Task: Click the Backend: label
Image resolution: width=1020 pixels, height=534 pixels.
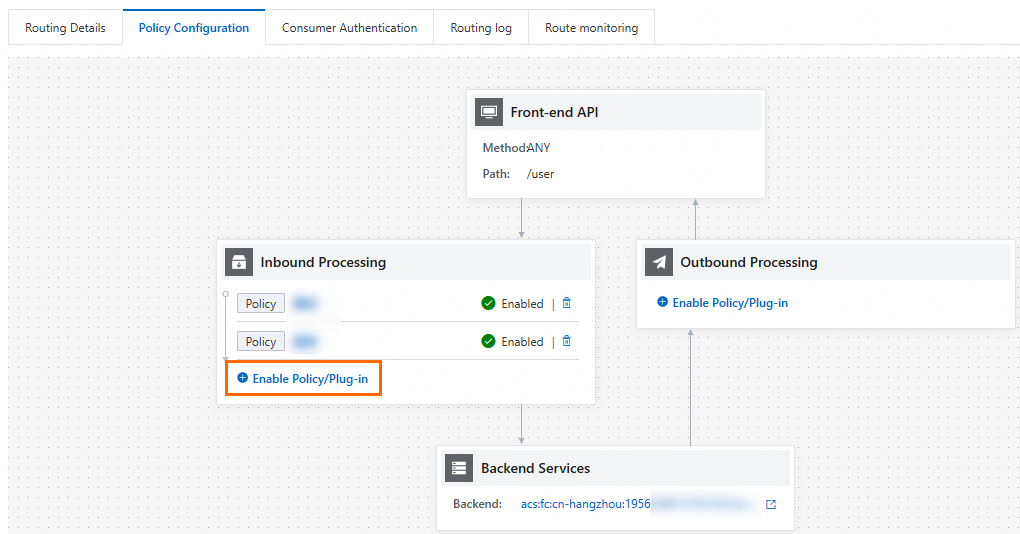Action: pos(477,504)
